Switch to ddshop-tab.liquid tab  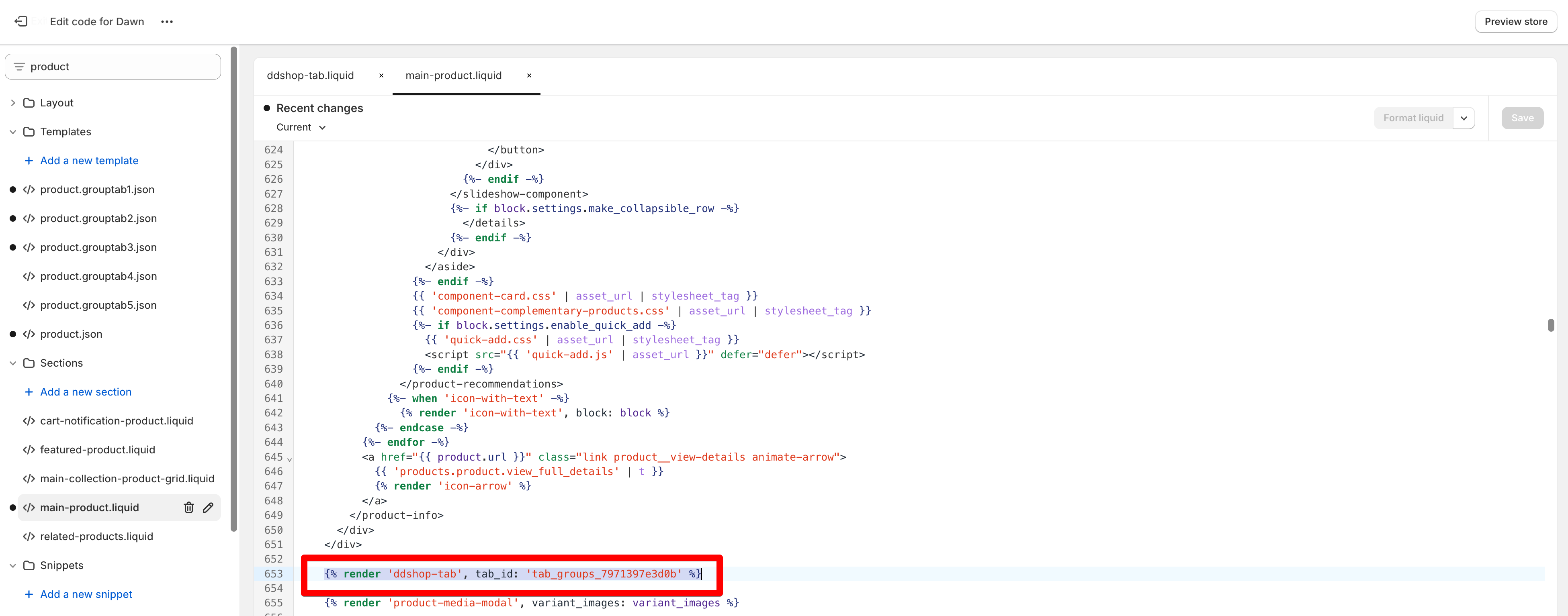click(311, 76)
